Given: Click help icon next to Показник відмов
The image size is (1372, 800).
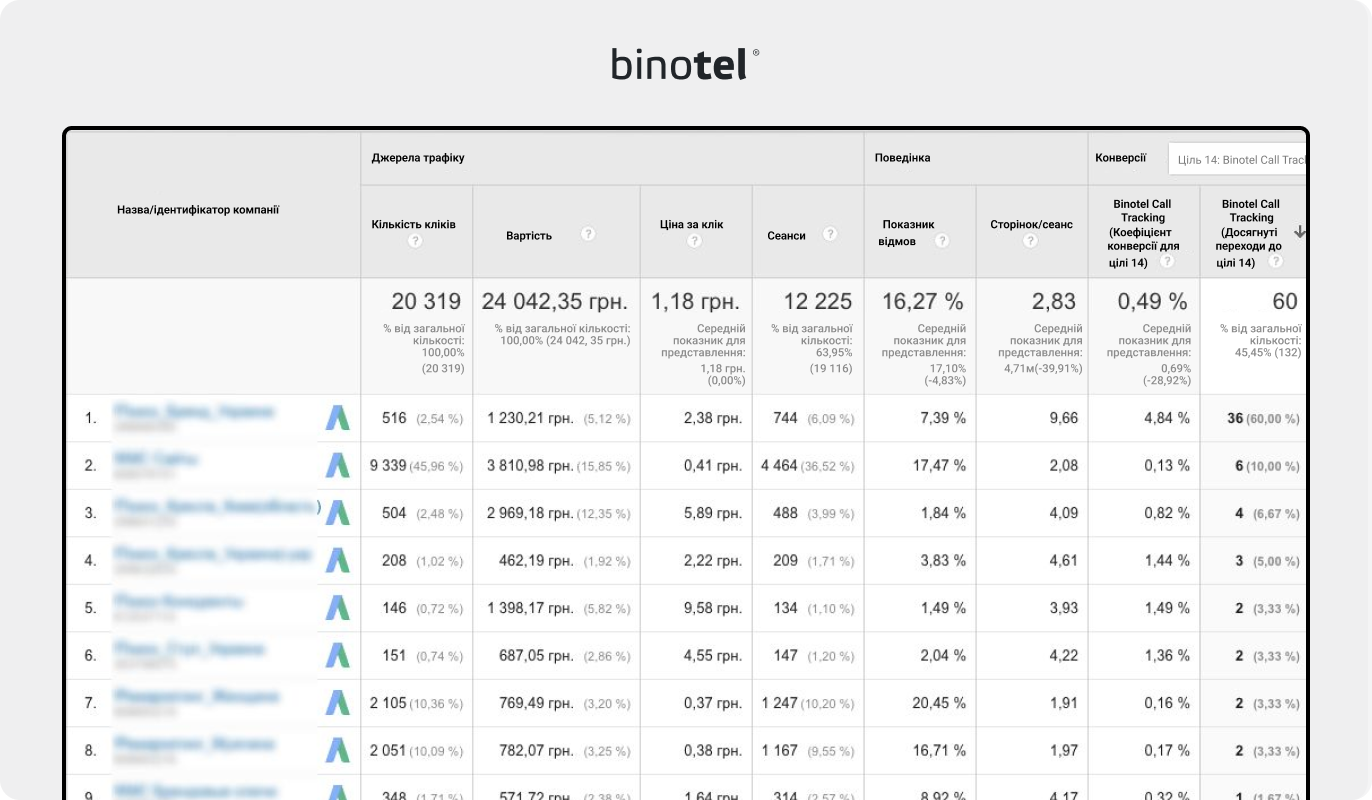Looking at the screenshot, I should click(x=941, y=241).
